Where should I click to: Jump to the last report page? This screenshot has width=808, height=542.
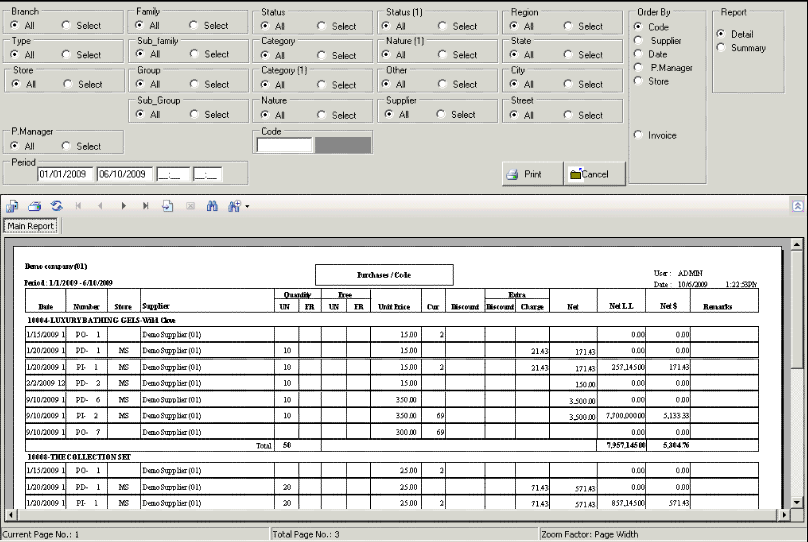(145, 205)
